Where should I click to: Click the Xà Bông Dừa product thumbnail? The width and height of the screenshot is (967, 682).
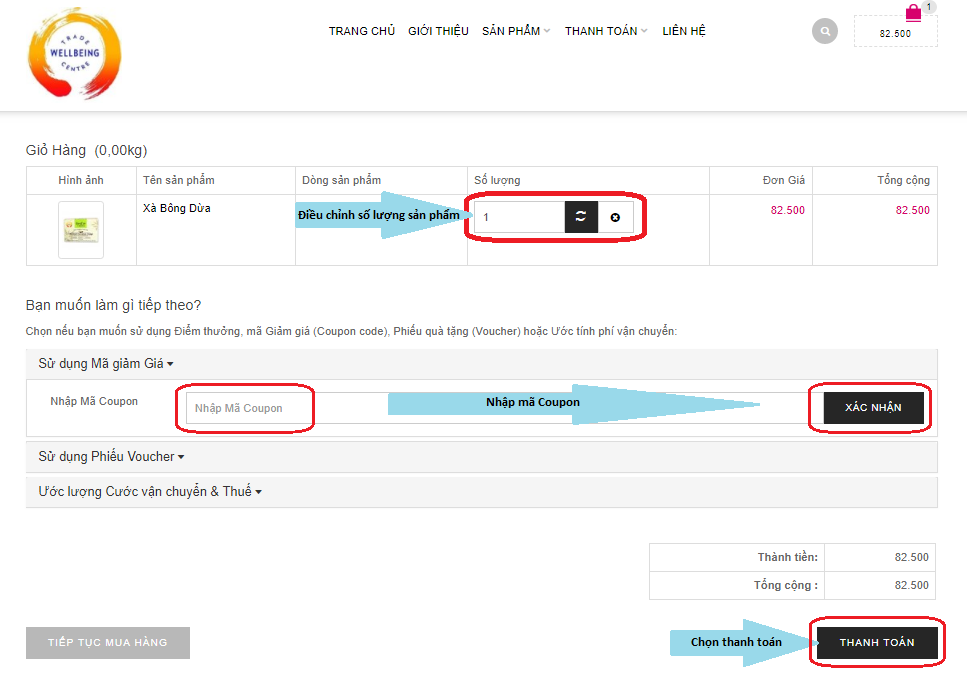tap(81, 230)
